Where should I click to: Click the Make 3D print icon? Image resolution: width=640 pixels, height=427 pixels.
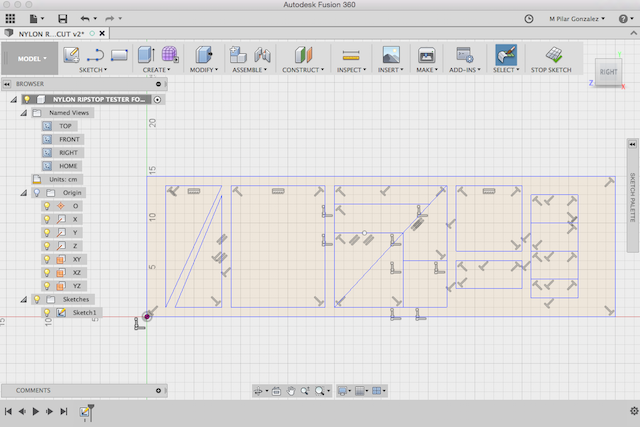tap(426, 55)
